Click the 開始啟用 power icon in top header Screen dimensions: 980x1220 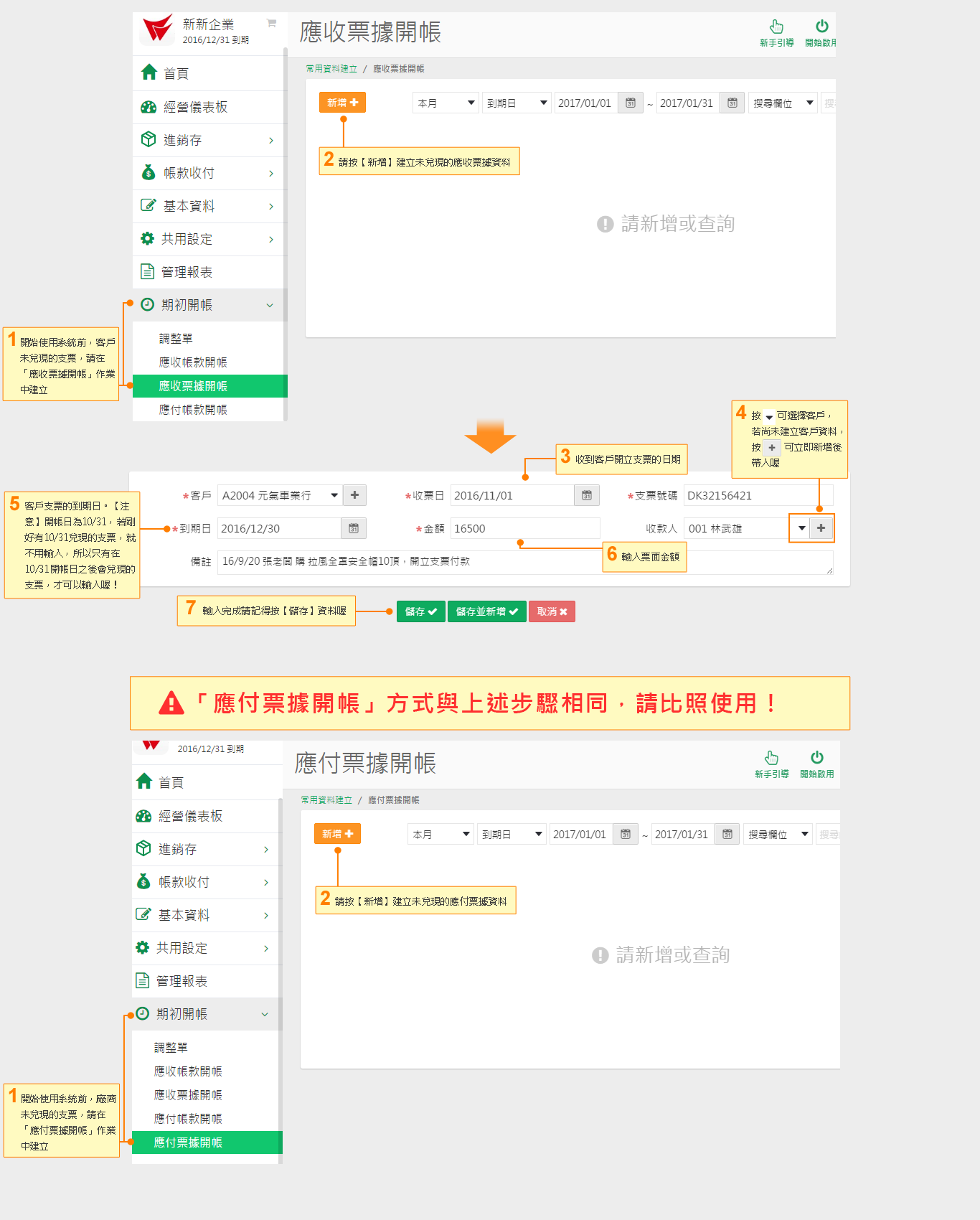pyautogui.click(x=821, y=27)
